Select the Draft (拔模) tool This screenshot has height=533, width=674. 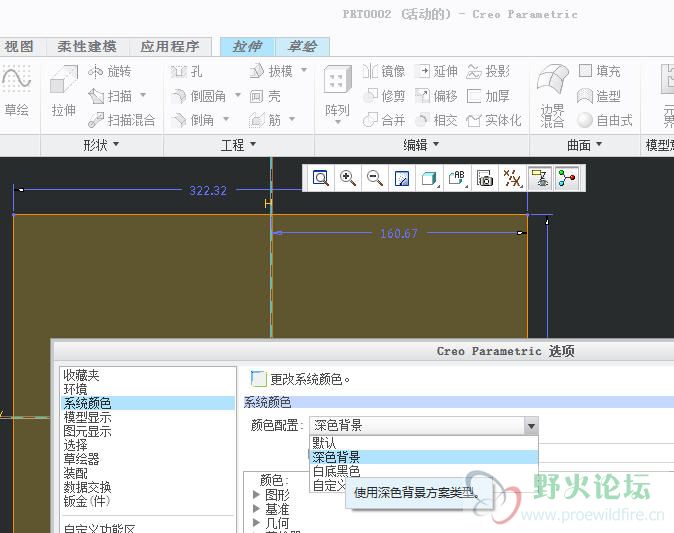click(x=271, y=71)
